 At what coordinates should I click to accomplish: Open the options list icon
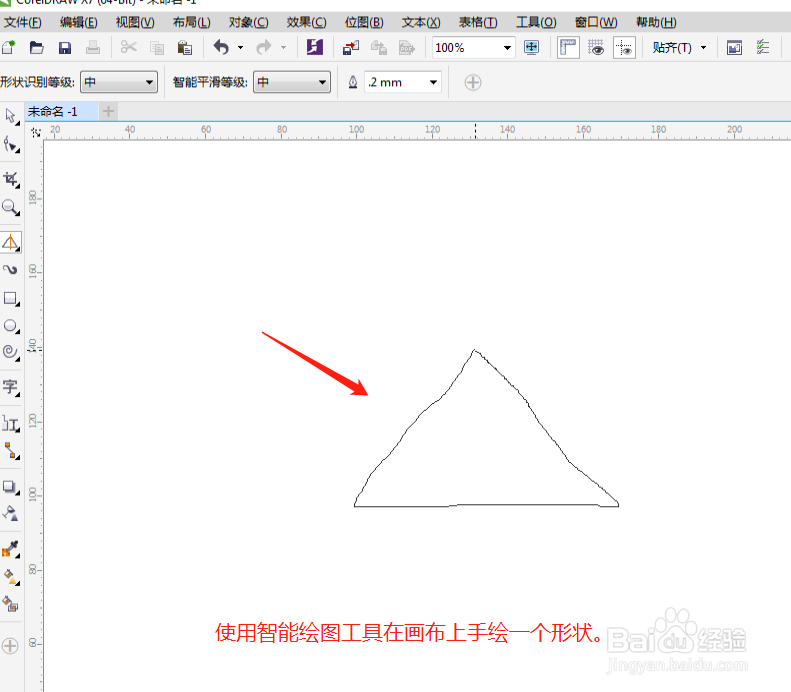[x=762, y=47]
